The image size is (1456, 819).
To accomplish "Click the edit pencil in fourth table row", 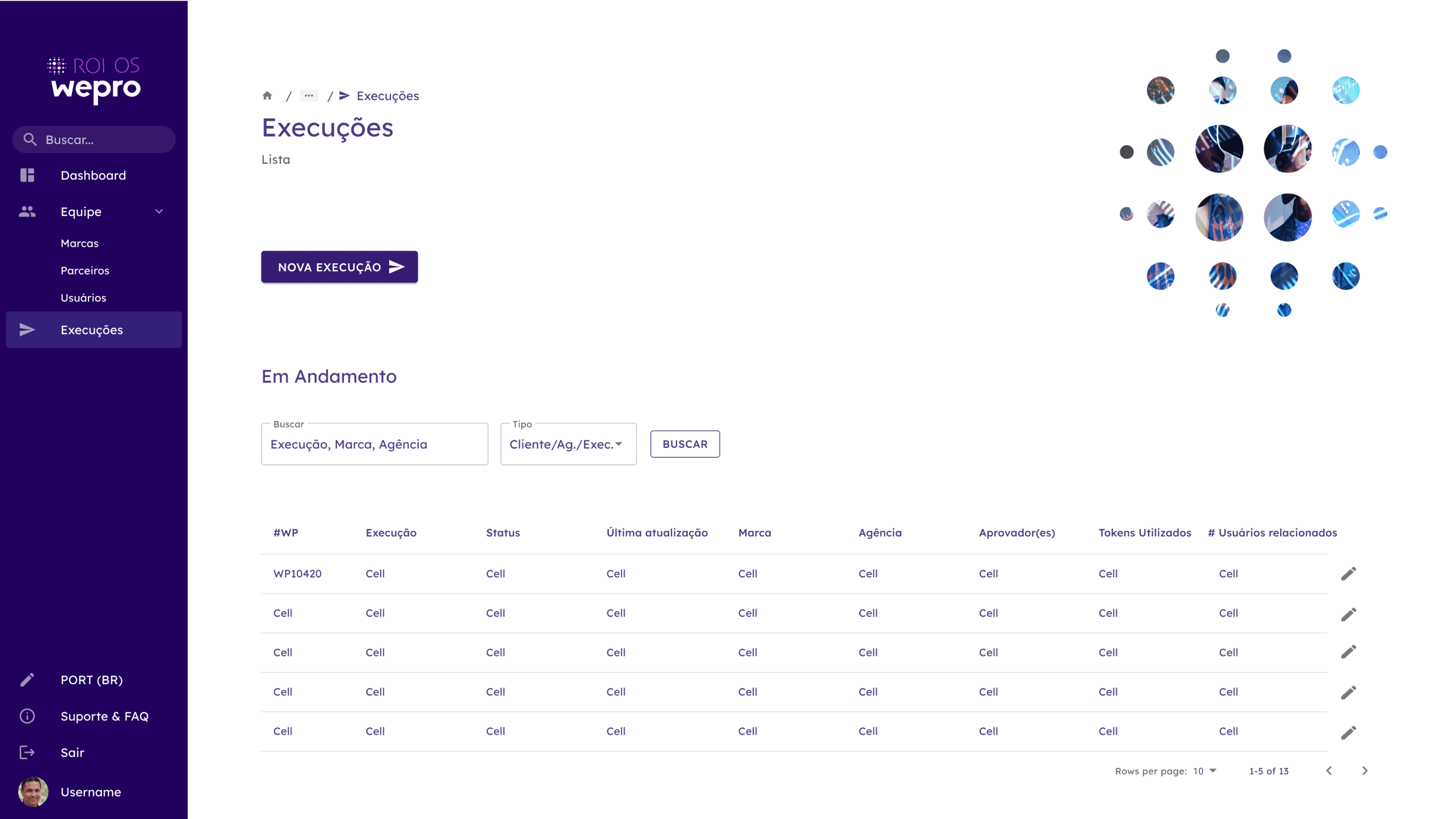I will point(1348,692).
